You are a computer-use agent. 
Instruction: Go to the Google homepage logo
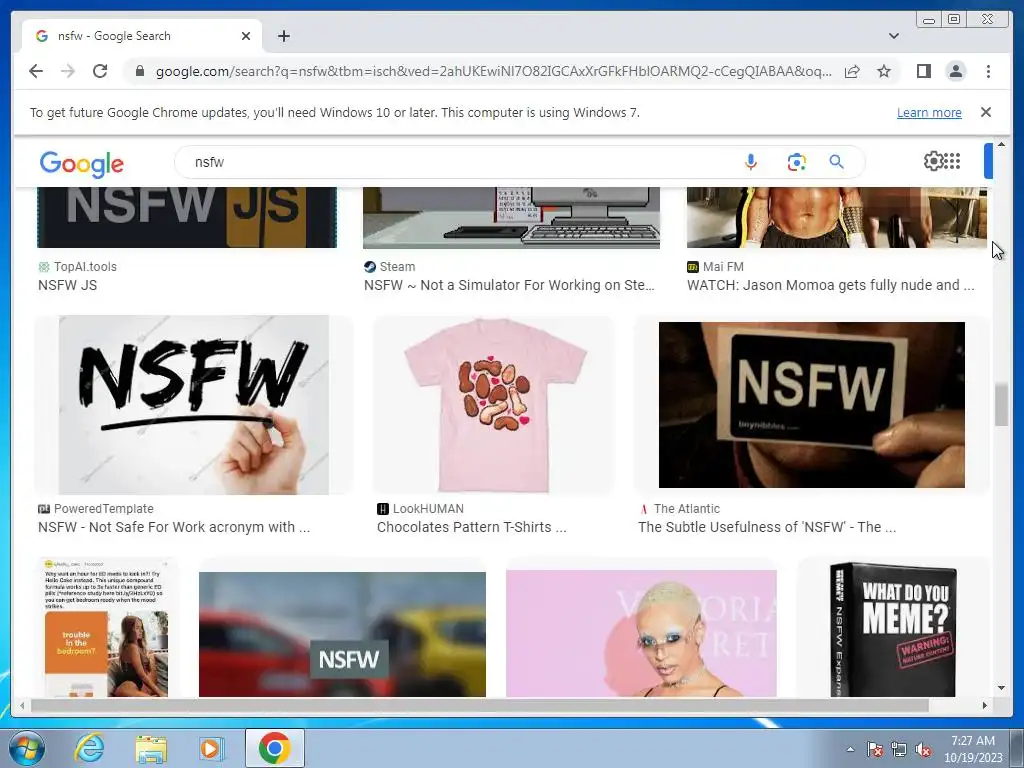(82, 163)
